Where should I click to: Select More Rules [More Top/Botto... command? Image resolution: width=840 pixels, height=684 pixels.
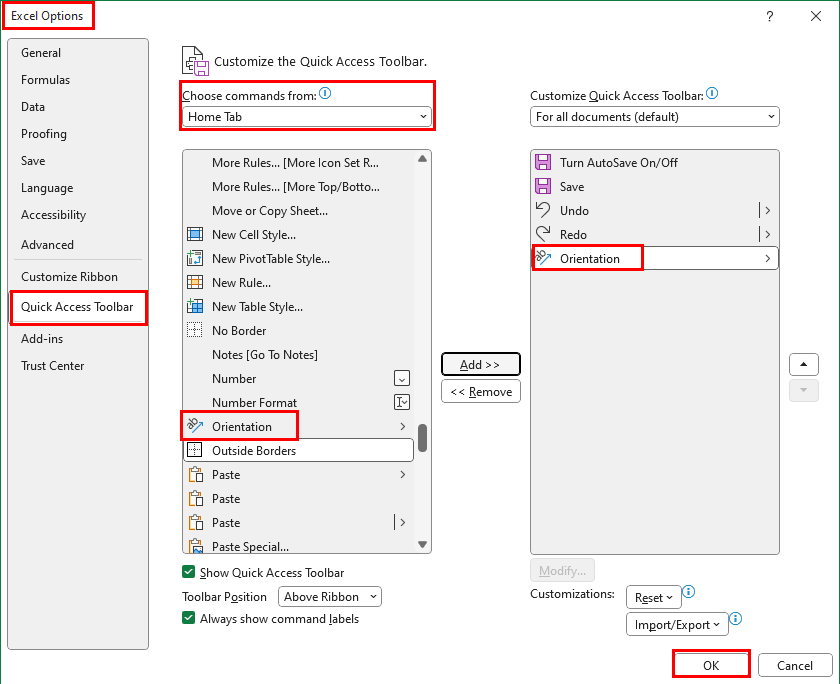pyautogui.click(x=298, y=186)
